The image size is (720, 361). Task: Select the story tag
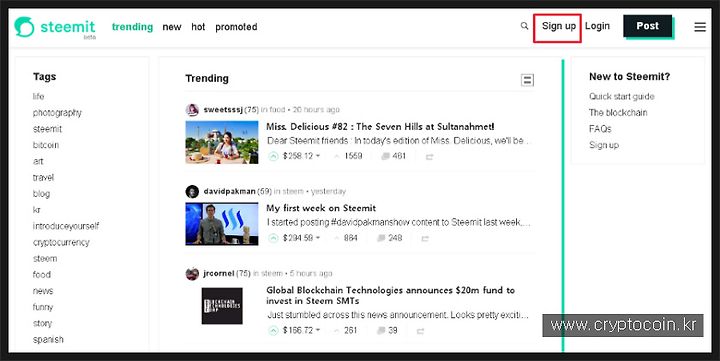[42, 324]
